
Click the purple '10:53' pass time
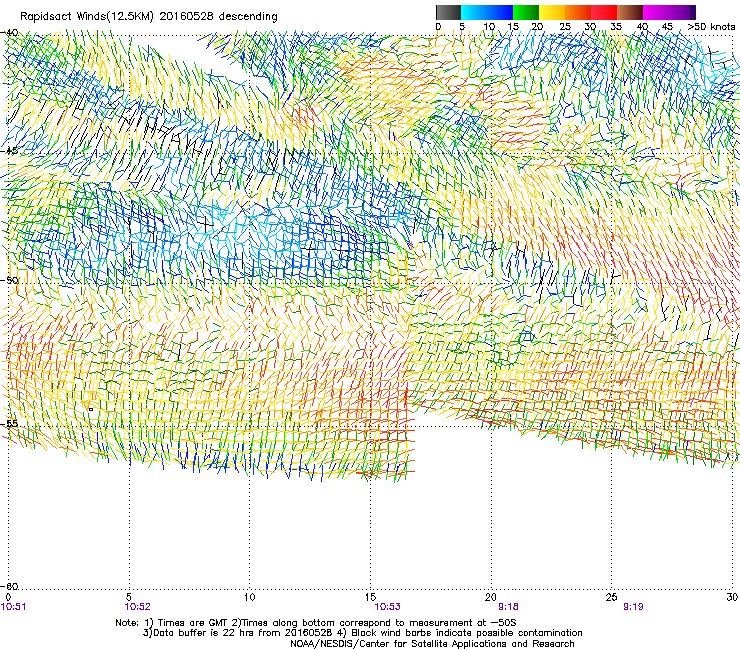[387, 607]
